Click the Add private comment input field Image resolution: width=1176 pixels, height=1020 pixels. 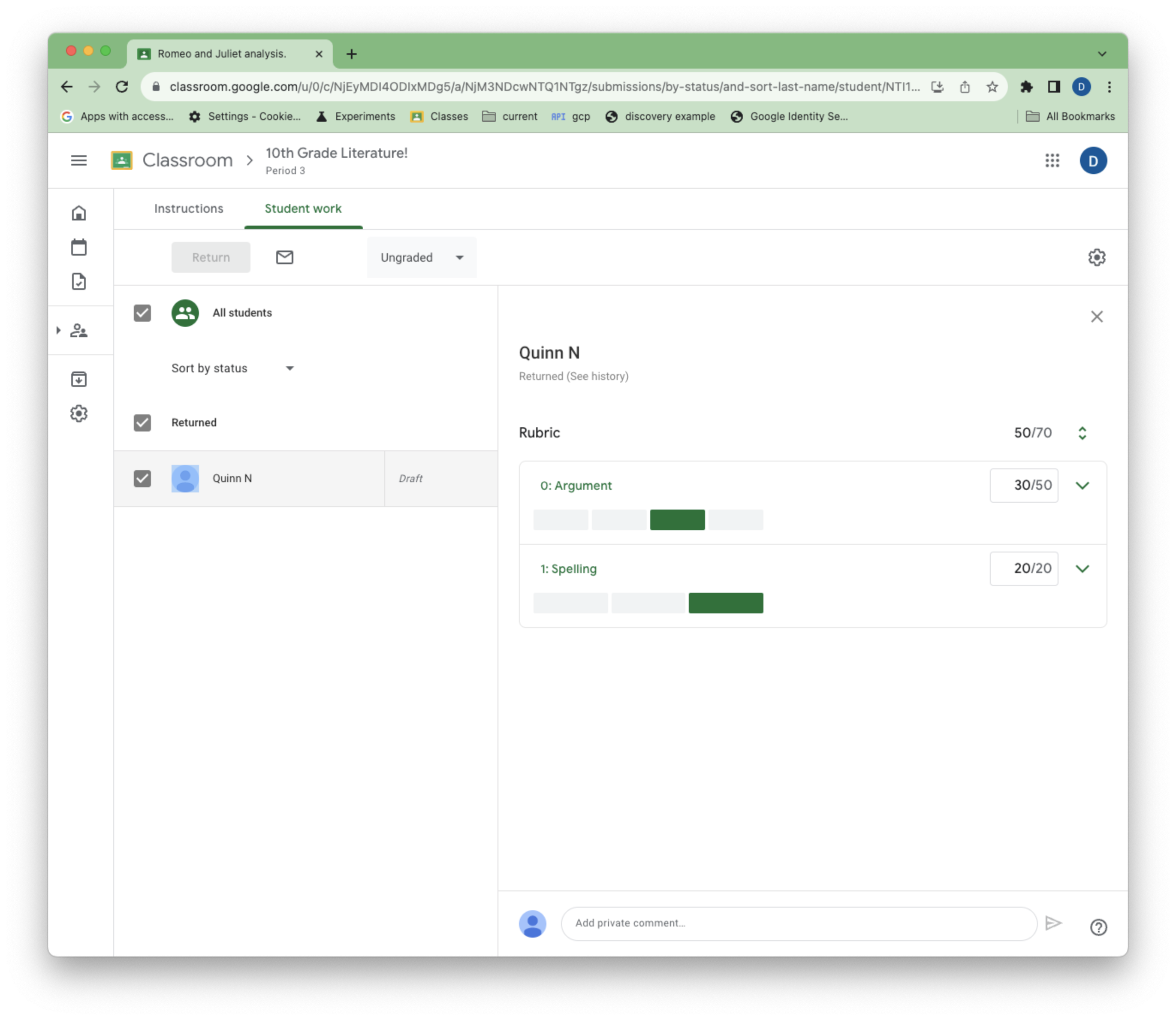coord(800,922)
